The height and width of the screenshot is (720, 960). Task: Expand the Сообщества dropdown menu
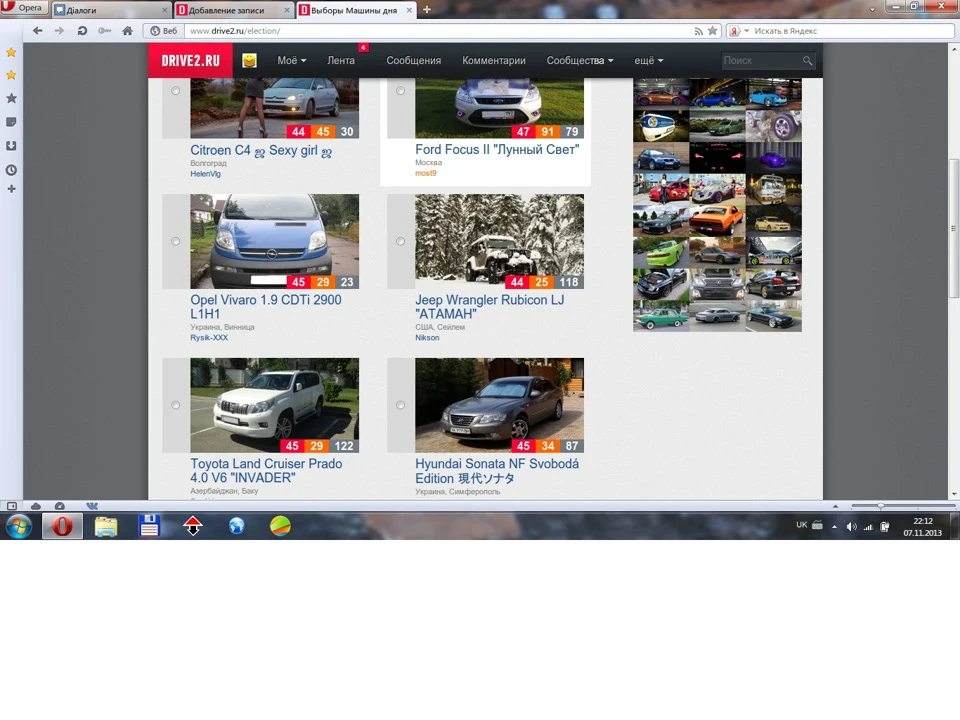(x=580, y=61)
